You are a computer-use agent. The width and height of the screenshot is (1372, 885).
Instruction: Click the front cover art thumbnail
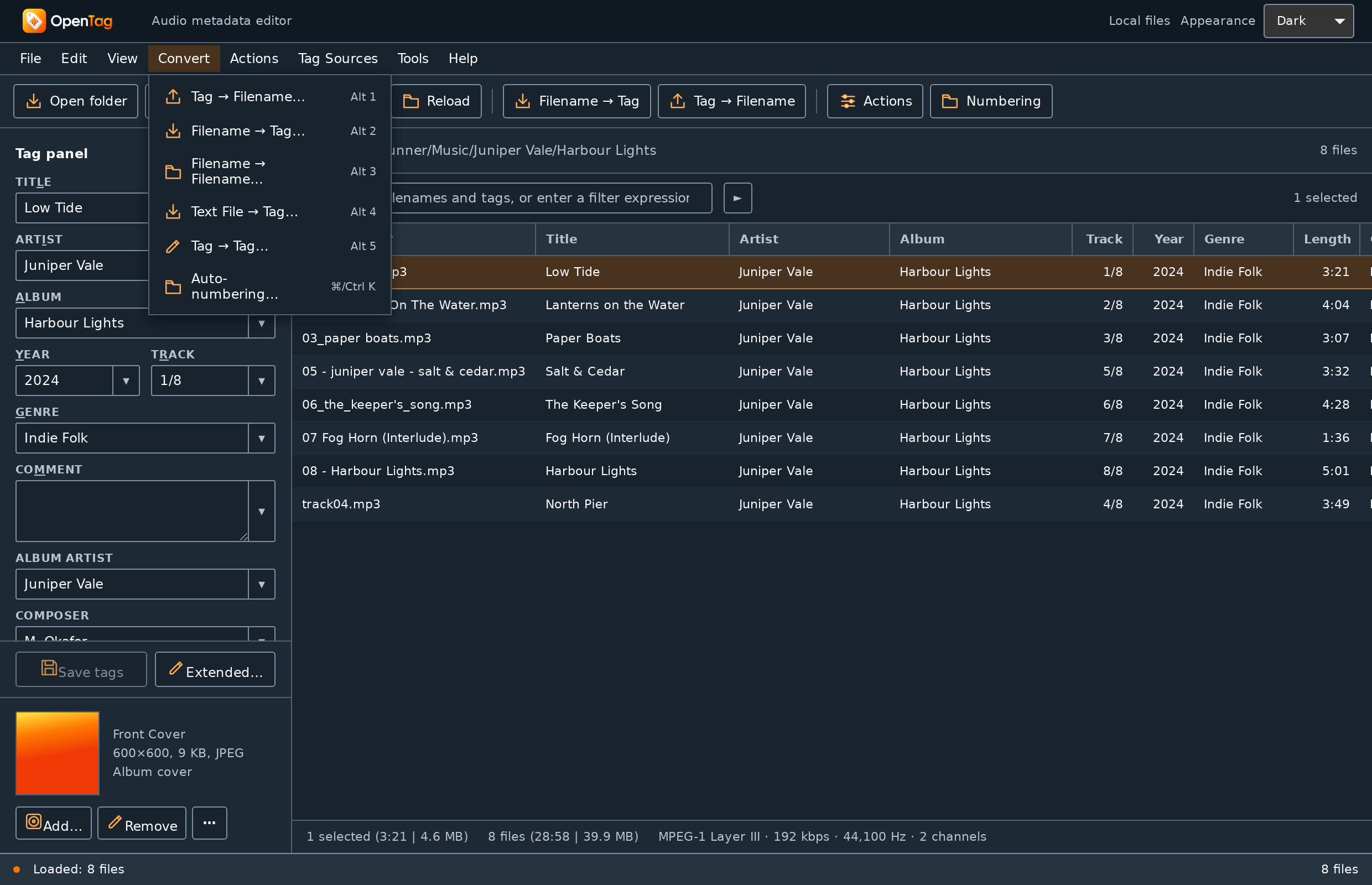(58, 753)
